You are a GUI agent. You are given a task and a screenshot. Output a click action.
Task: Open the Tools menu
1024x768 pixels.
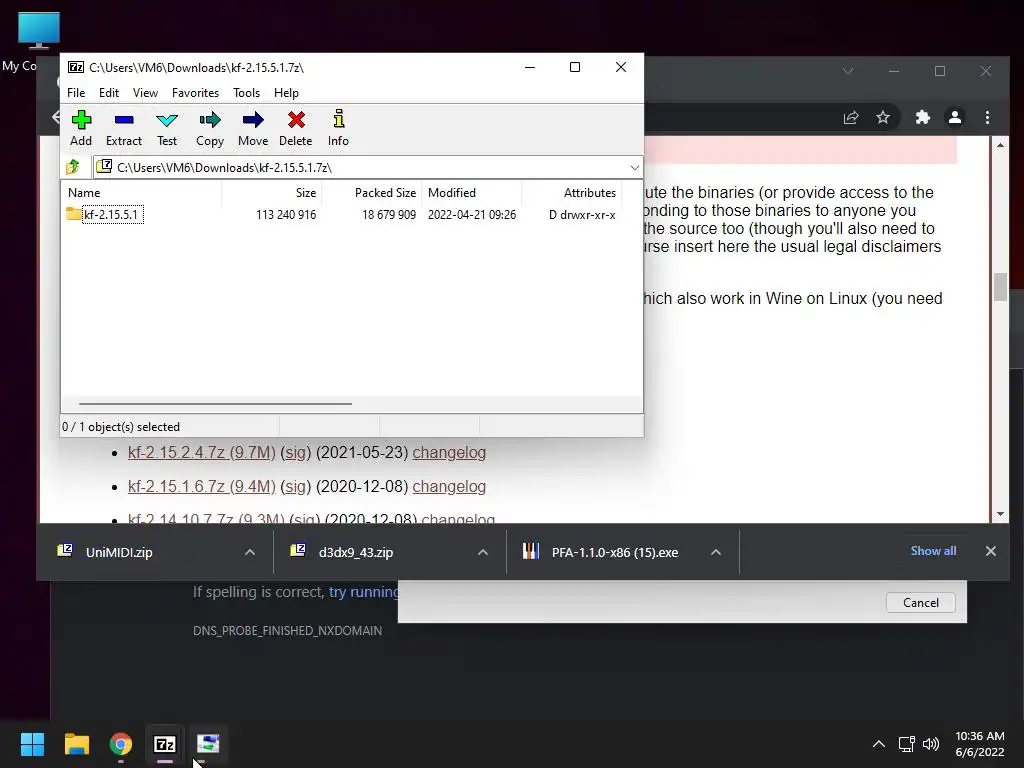(246, 93)
